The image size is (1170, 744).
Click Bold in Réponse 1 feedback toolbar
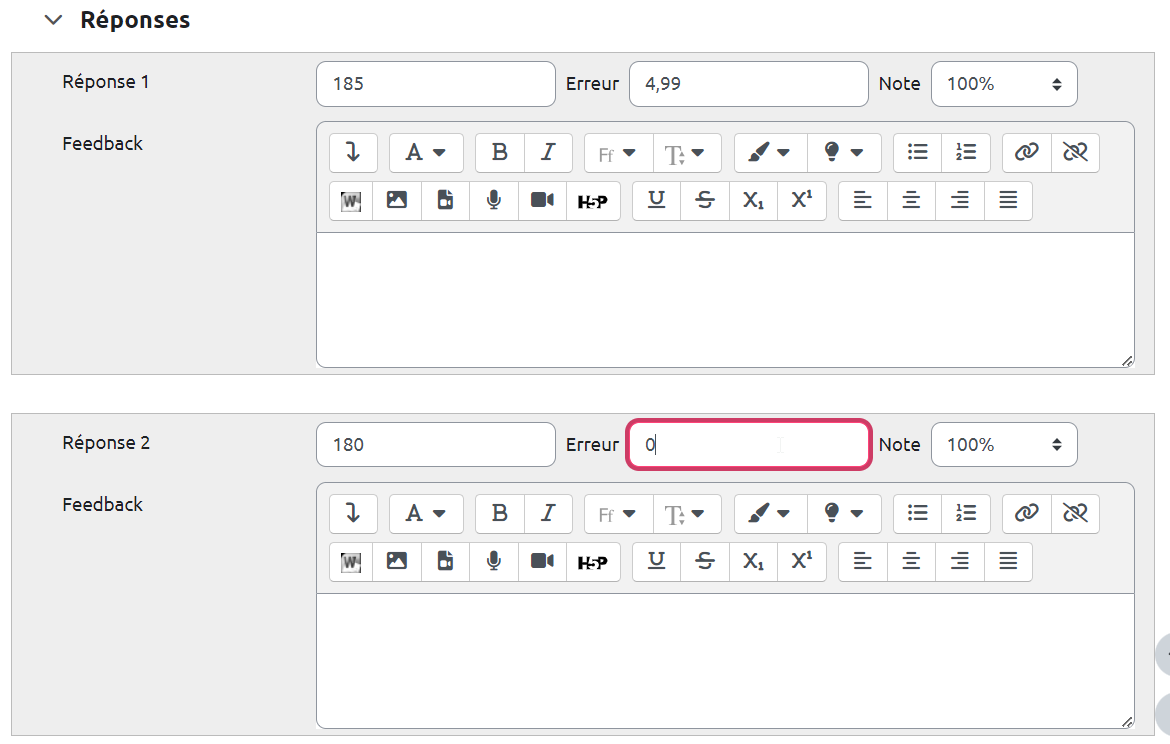coord(499,153)
